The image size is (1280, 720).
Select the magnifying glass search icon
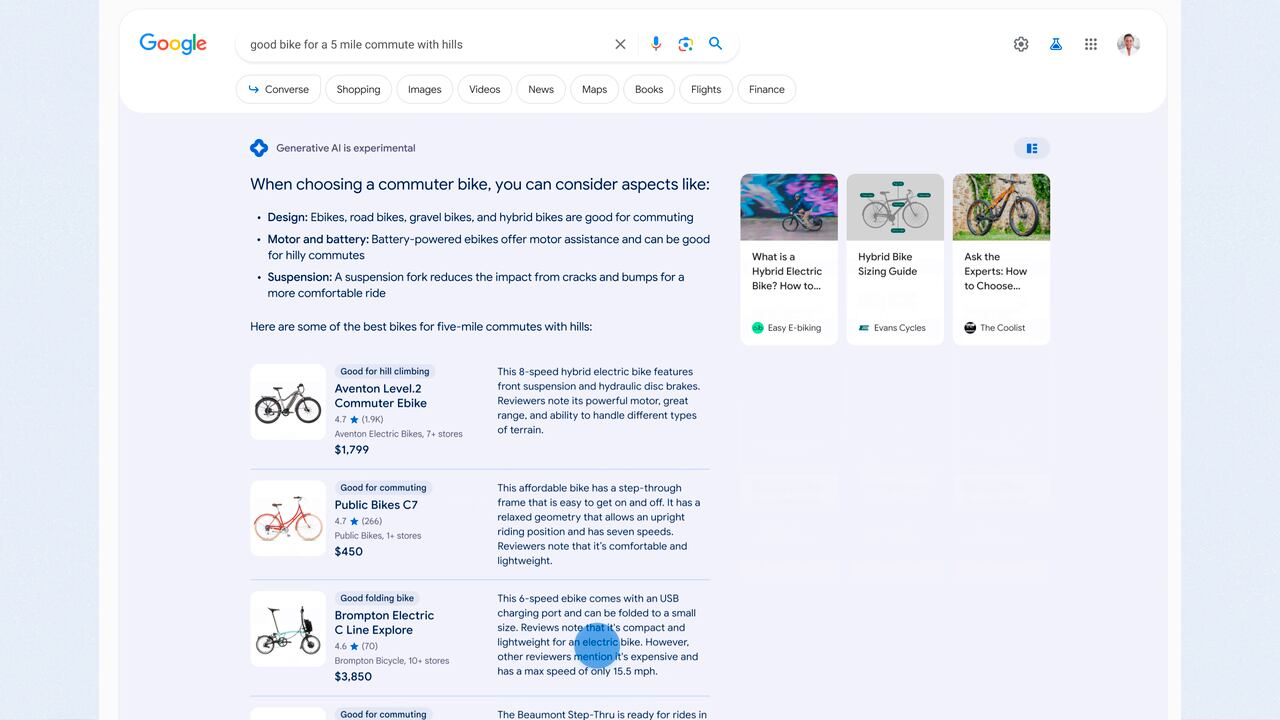coord(715,44)
